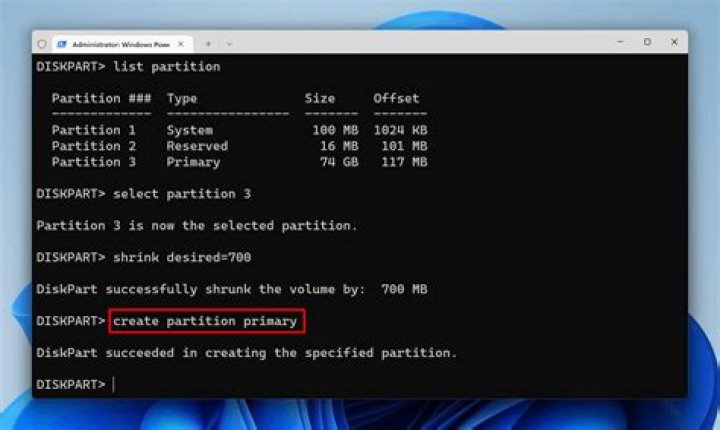Click 'DiskPart succeeded in creating the specified partition.'

[247, 353]
